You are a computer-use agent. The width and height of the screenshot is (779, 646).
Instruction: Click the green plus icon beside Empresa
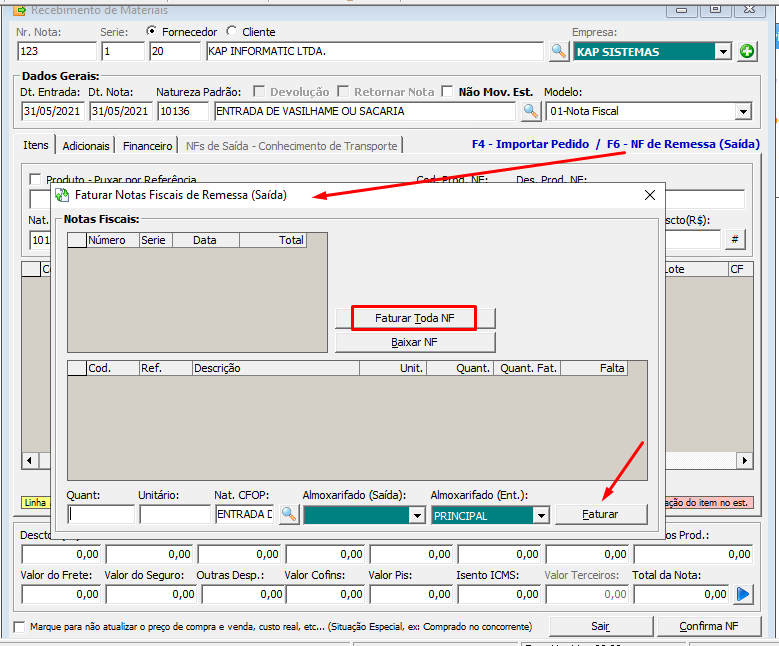click(747, 51)
